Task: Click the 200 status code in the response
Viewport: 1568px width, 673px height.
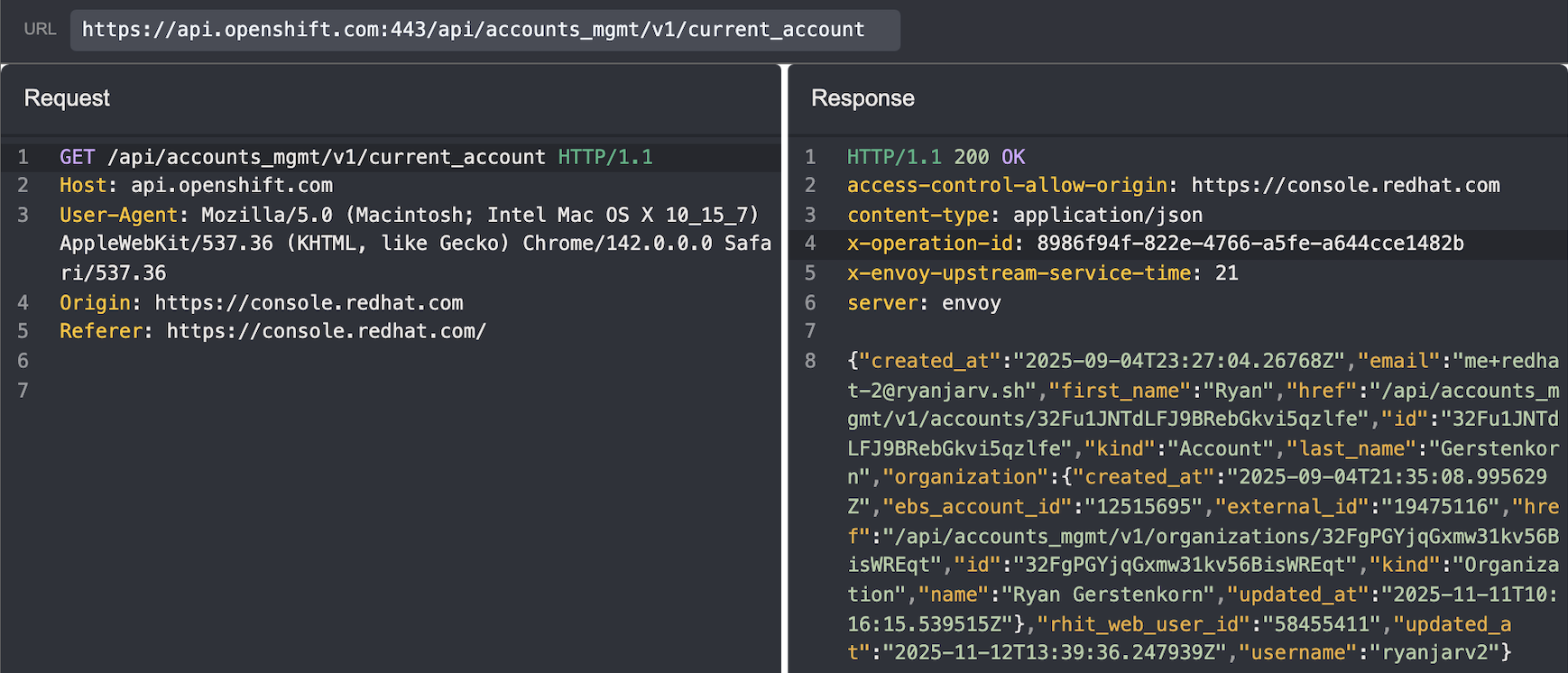Action: [x=971, y=157]
